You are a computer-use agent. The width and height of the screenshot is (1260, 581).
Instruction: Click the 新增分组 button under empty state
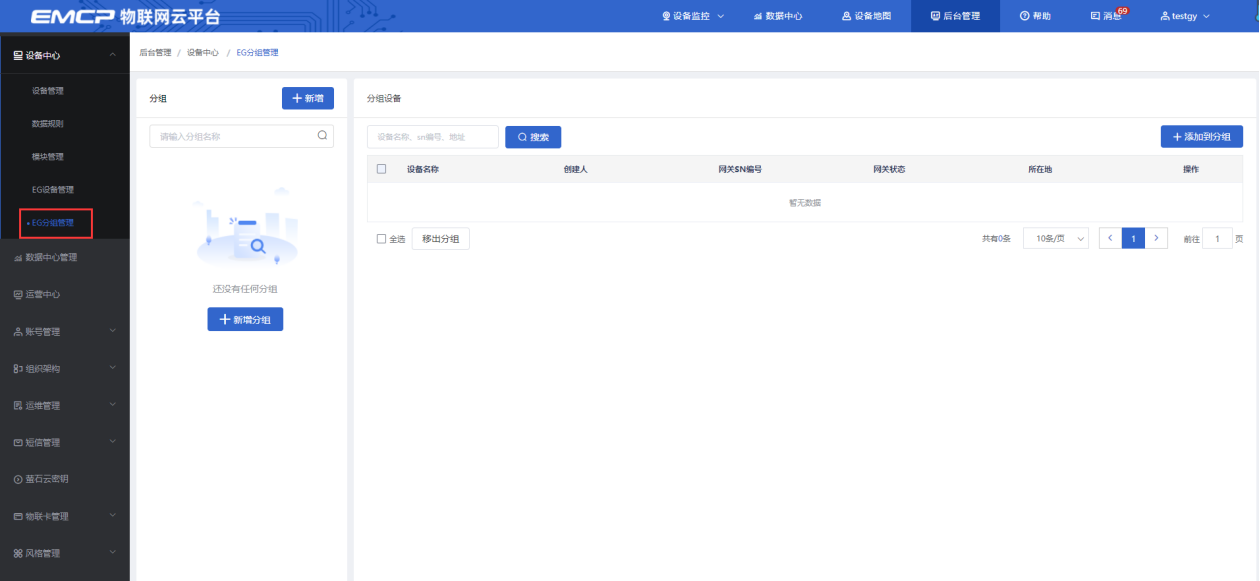coord(245,319)
